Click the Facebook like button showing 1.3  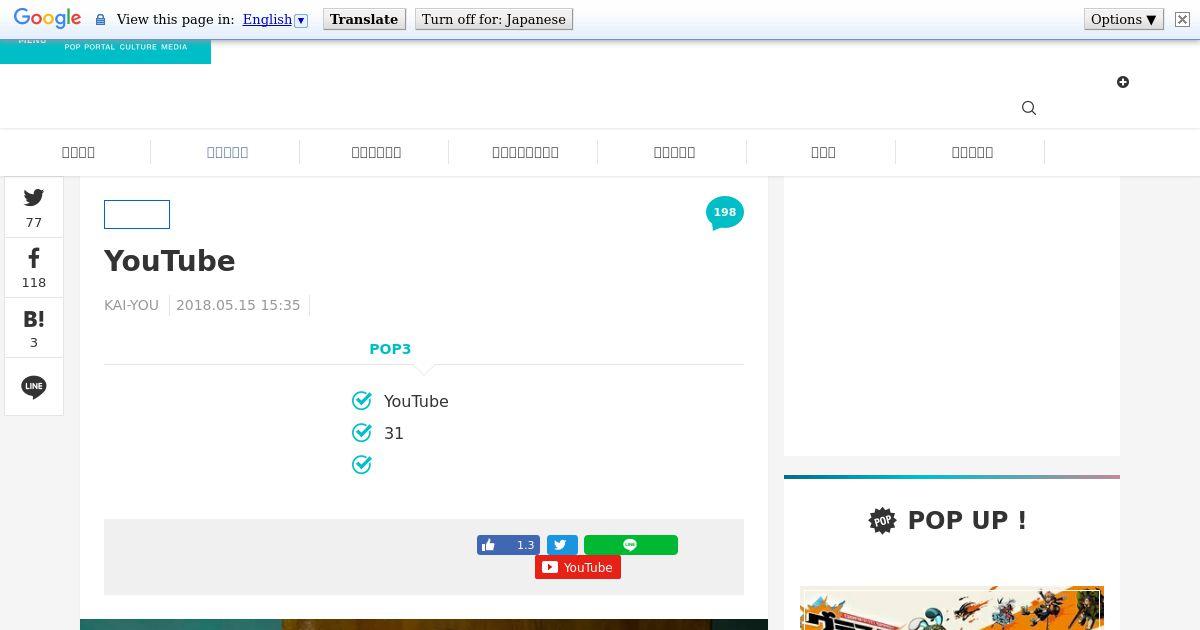click(508, 545)
